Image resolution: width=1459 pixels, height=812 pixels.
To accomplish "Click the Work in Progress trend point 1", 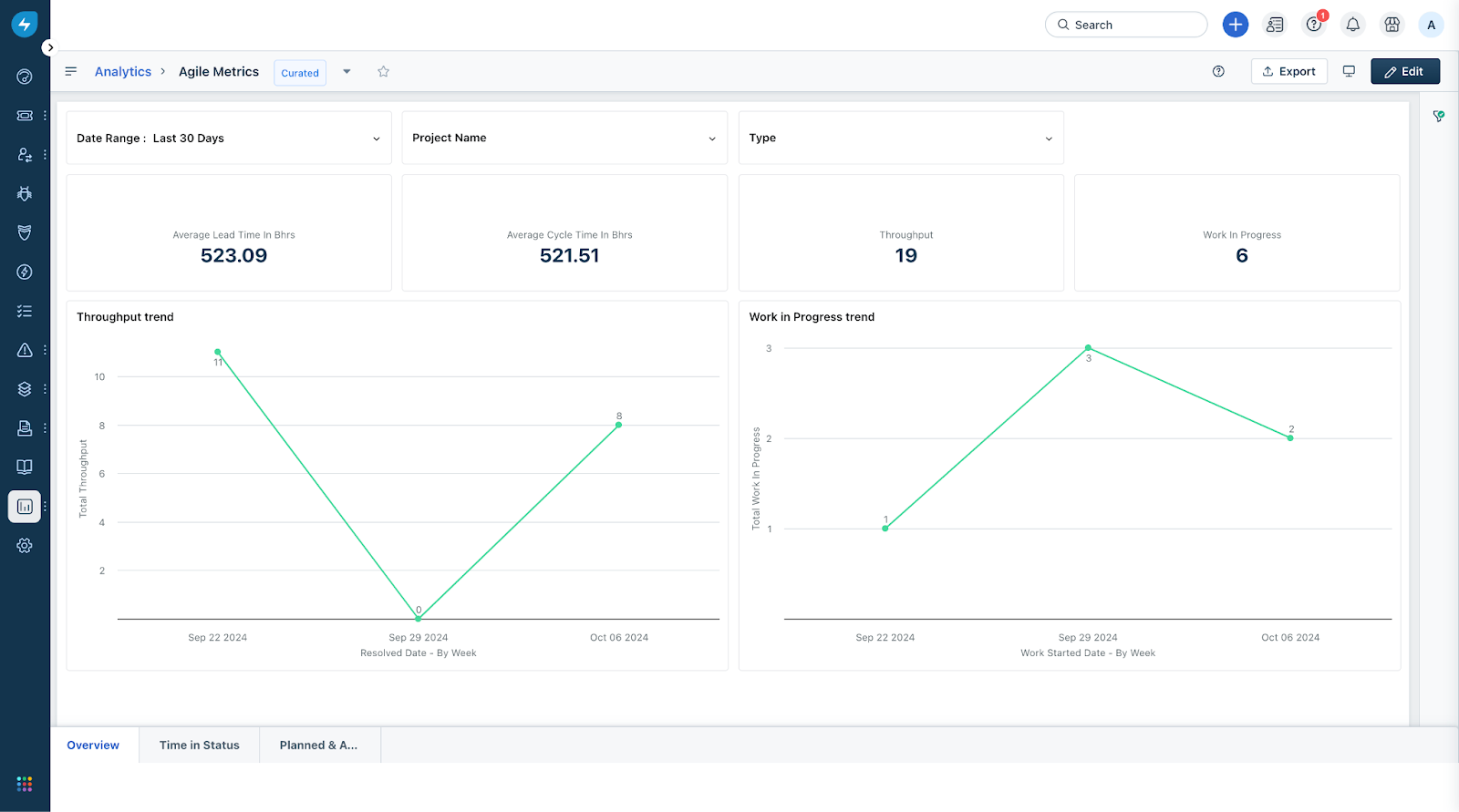I will click(x=885, y=529).
